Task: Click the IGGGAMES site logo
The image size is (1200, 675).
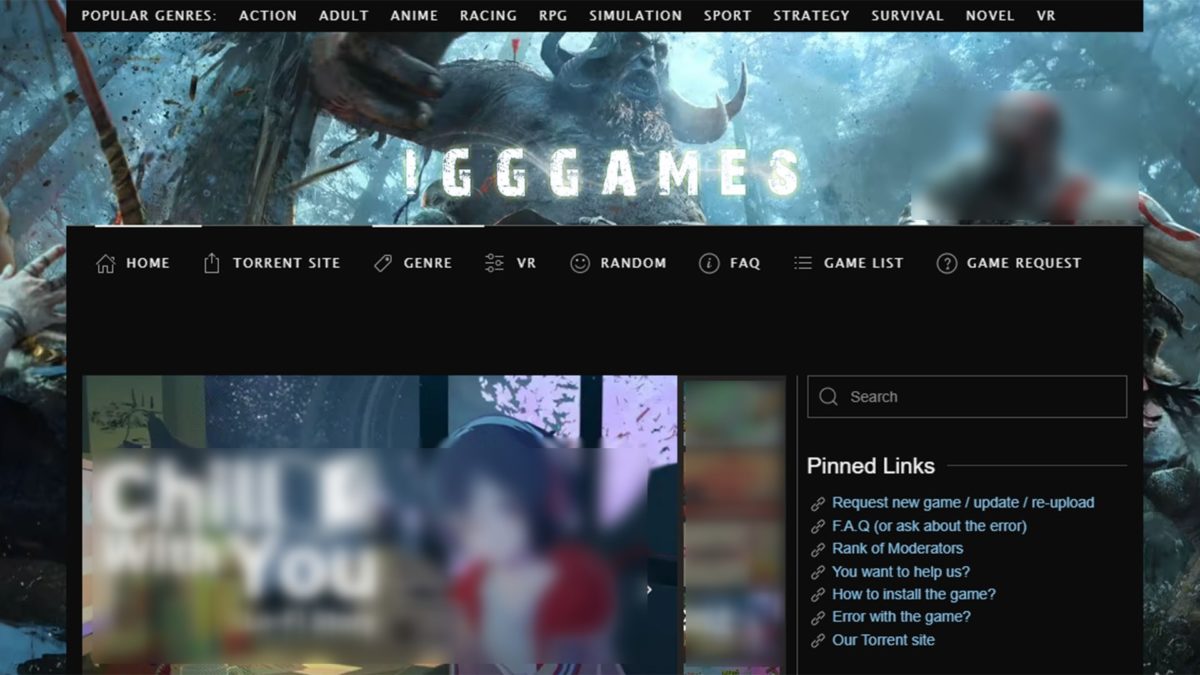Action: pos(604,173)
